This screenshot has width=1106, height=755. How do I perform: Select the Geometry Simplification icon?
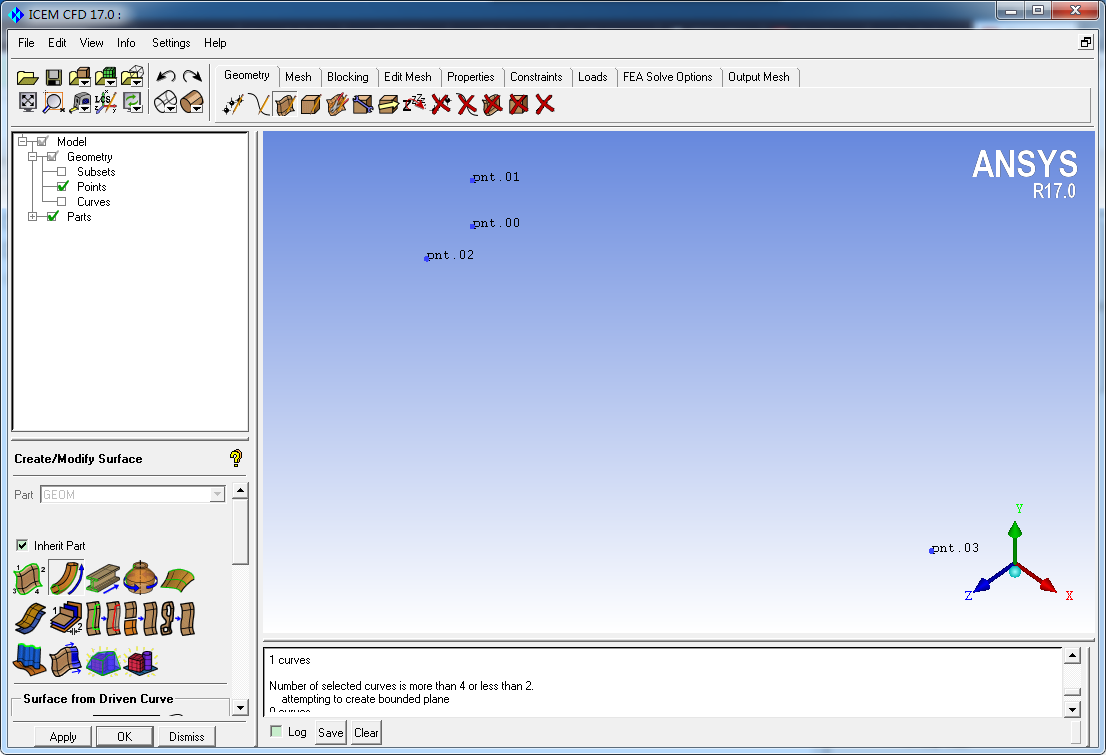103,660
